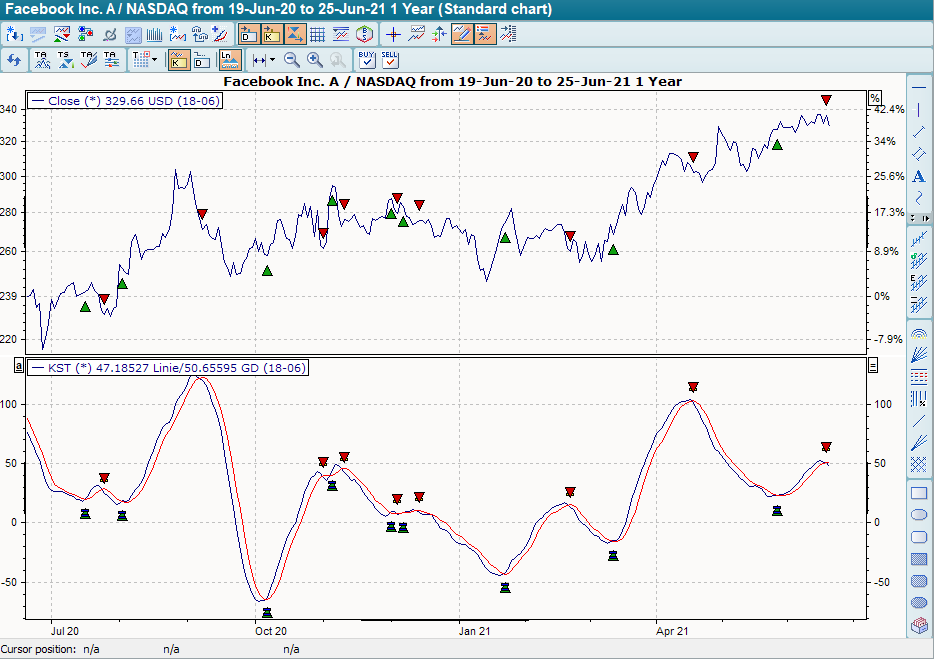Apply the grid overlay icon
The height and width of the screenshot is (659, 934).
[317, 33]
